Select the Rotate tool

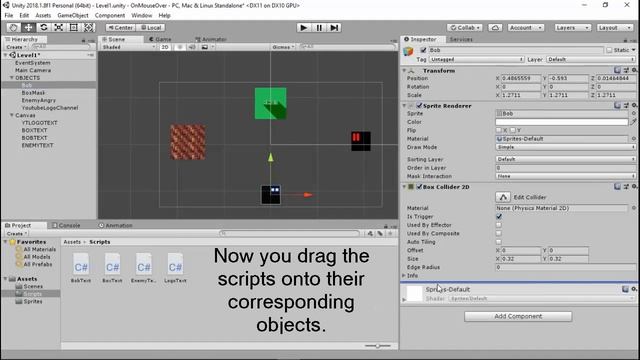click(43, 27)
